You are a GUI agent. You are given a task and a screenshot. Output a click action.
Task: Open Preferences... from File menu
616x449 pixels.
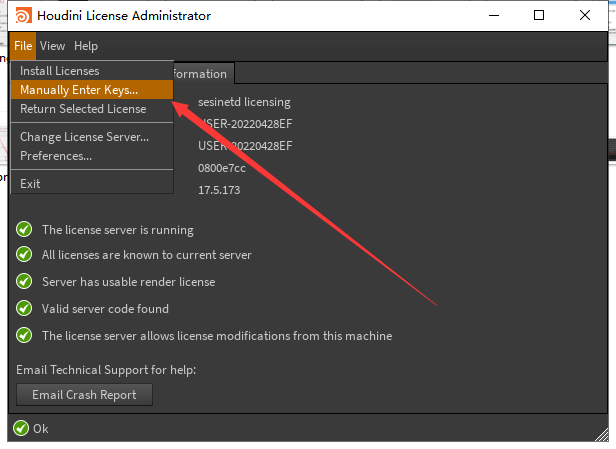92,156
